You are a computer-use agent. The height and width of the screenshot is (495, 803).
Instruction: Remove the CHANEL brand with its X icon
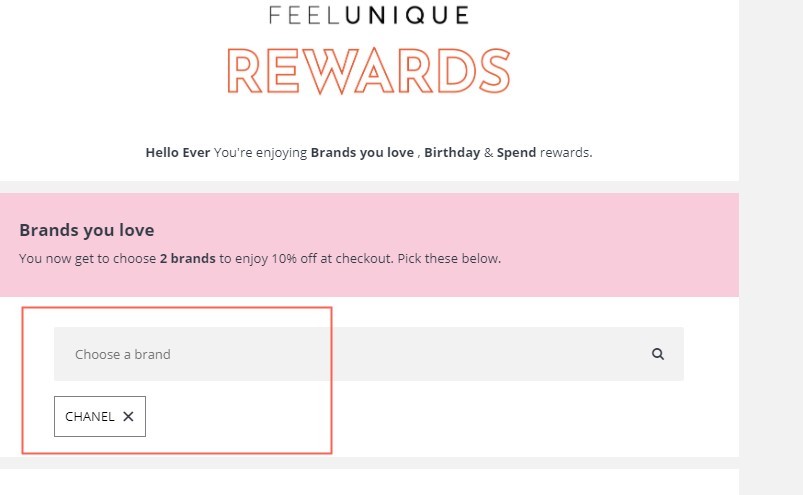point(129,417)
